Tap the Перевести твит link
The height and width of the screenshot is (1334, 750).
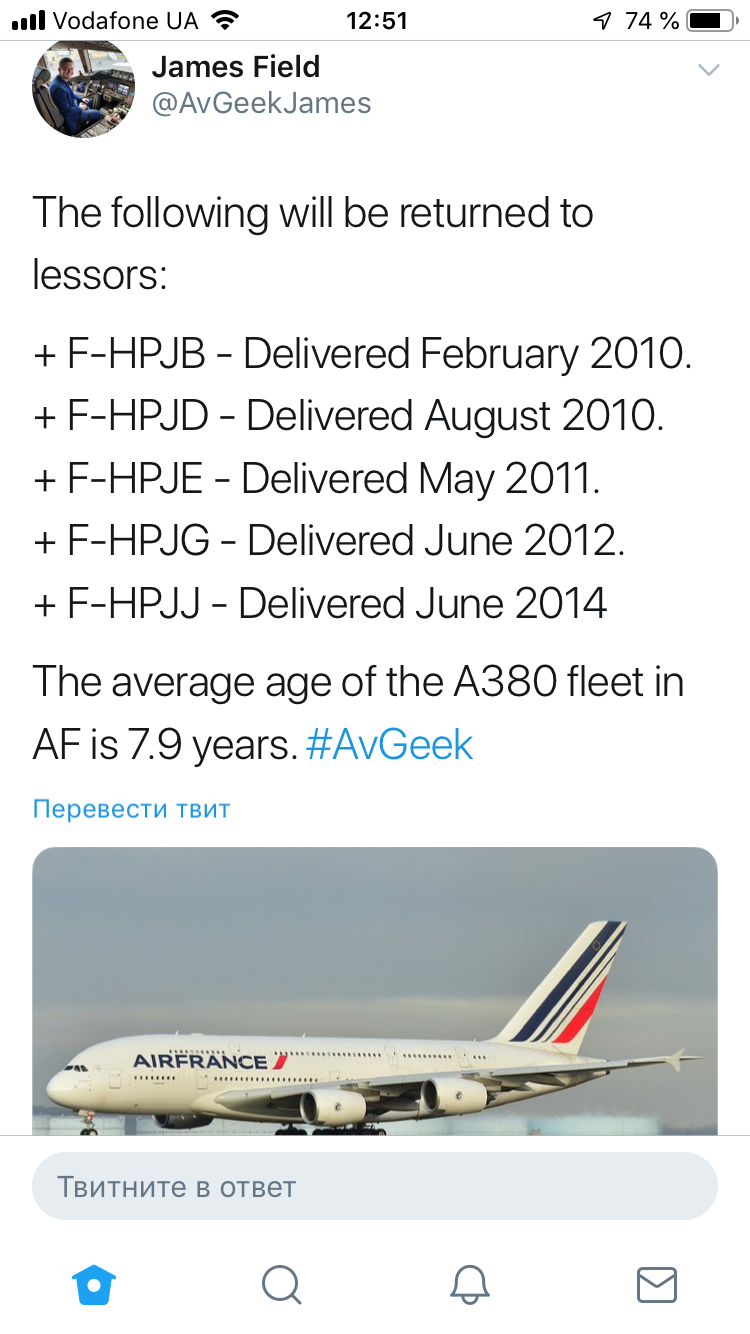point(131,808)
